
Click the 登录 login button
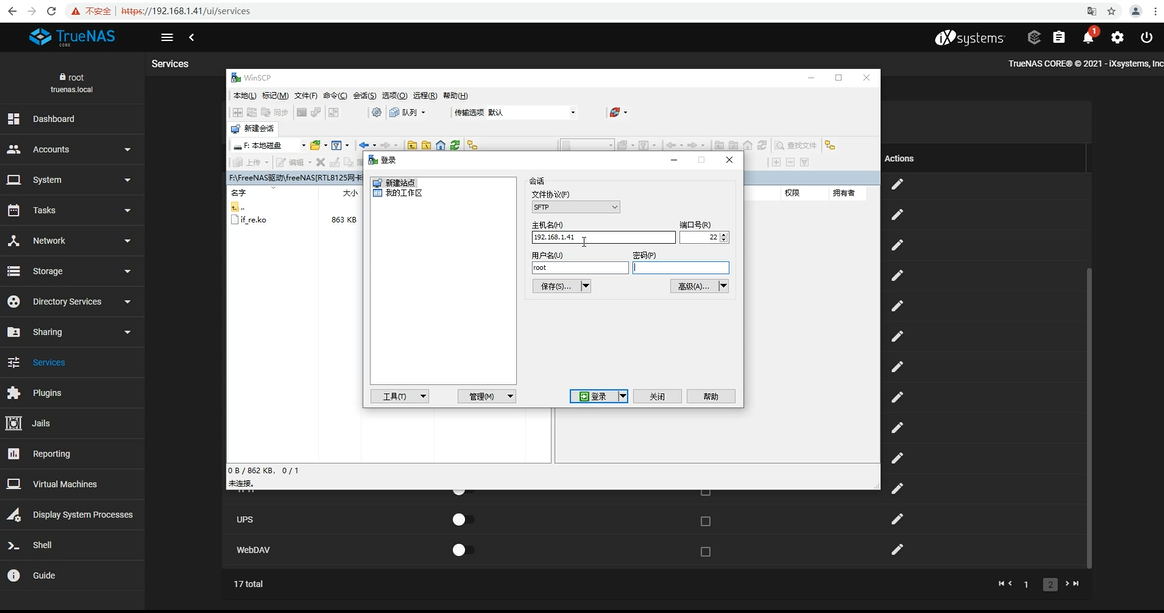tap(593, 397)
